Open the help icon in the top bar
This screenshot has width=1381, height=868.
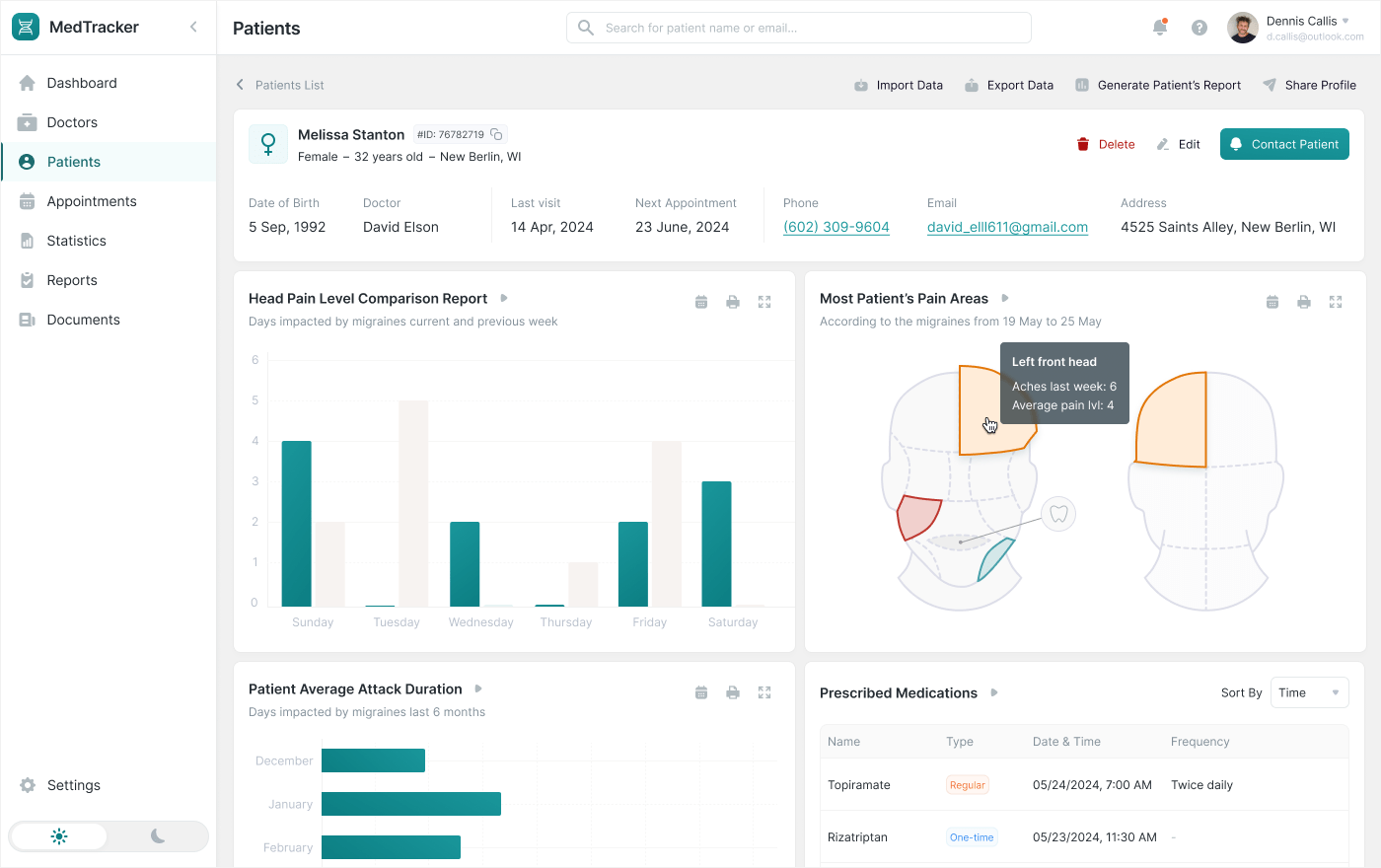point(1199,28)
